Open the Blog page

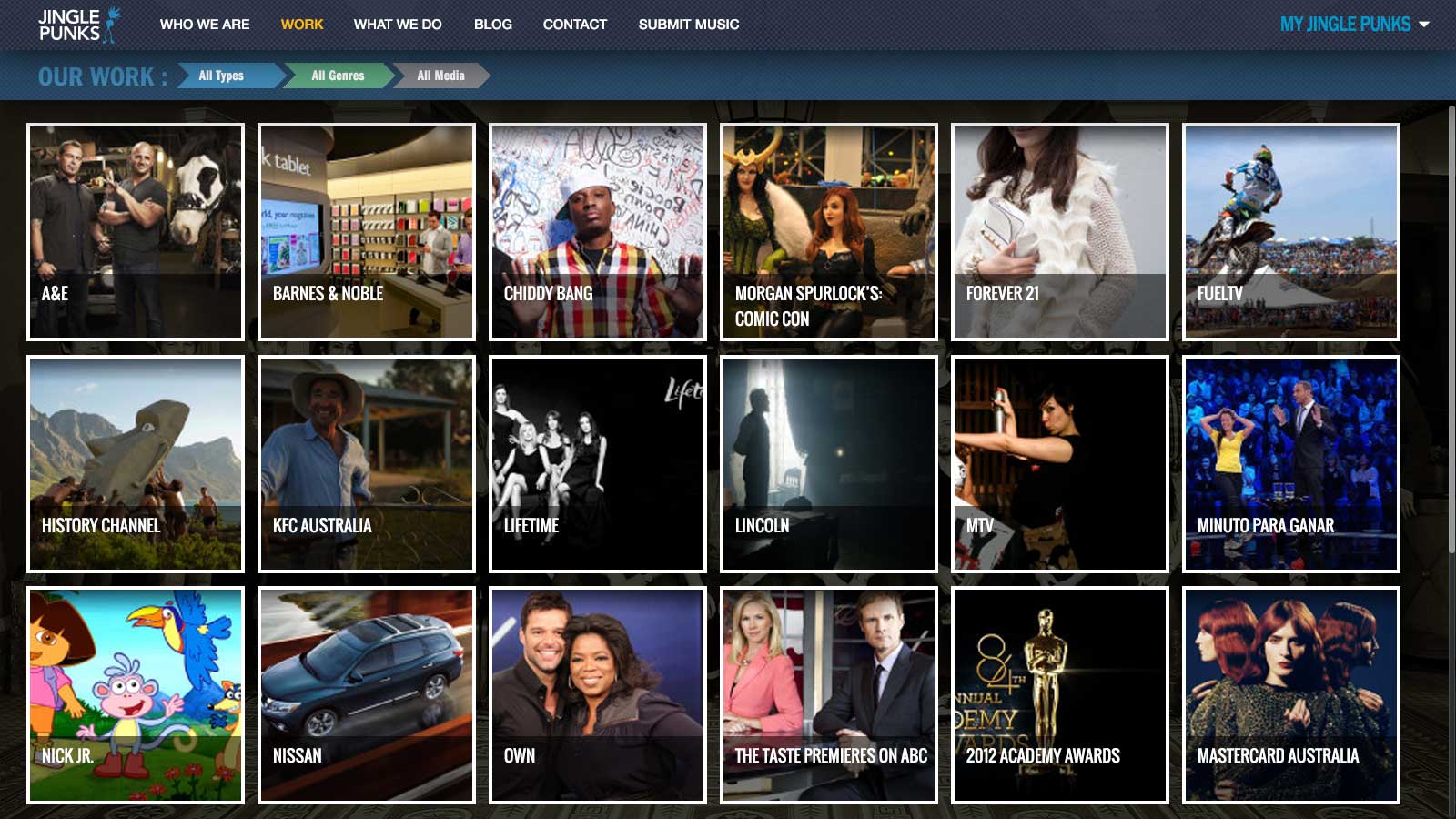[493, 25]
